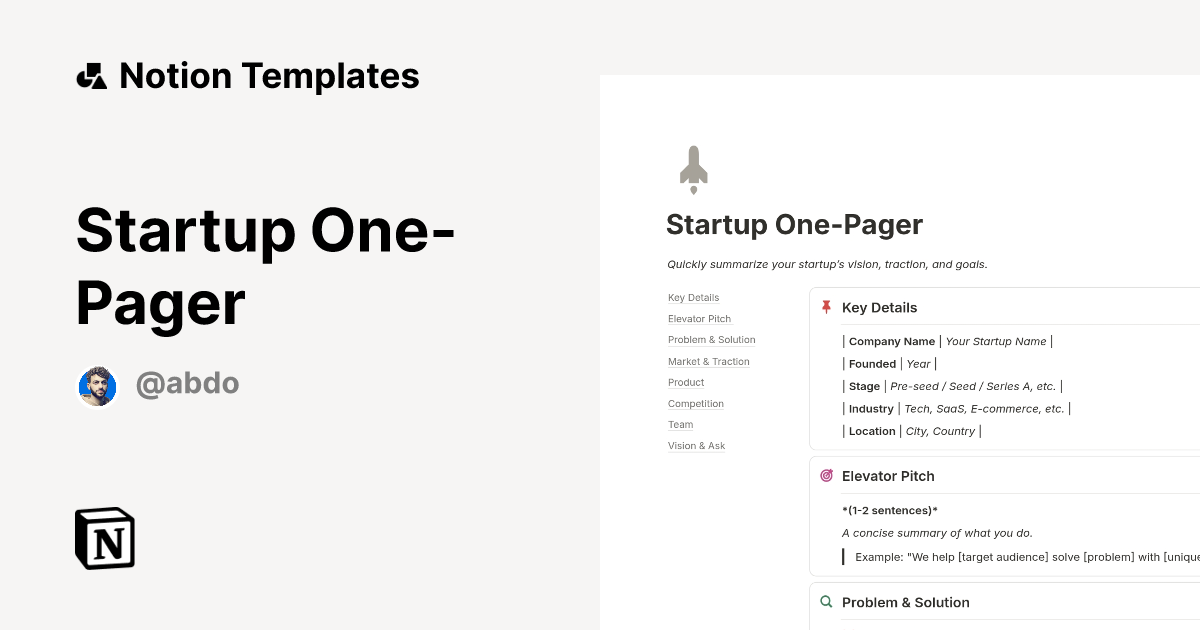Click the @abdo username

pyautogui.click(x=188, y=383)
